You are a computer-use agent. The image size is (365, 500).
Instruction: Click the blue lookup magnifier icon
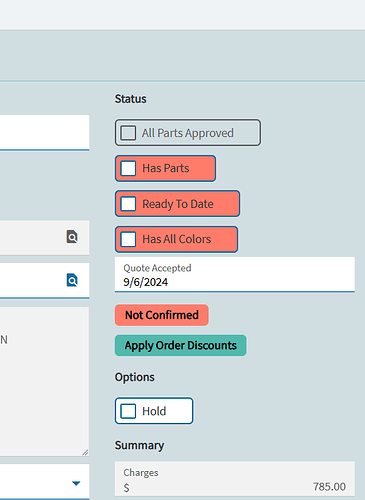pyautogui.click(x=72, y=280)
